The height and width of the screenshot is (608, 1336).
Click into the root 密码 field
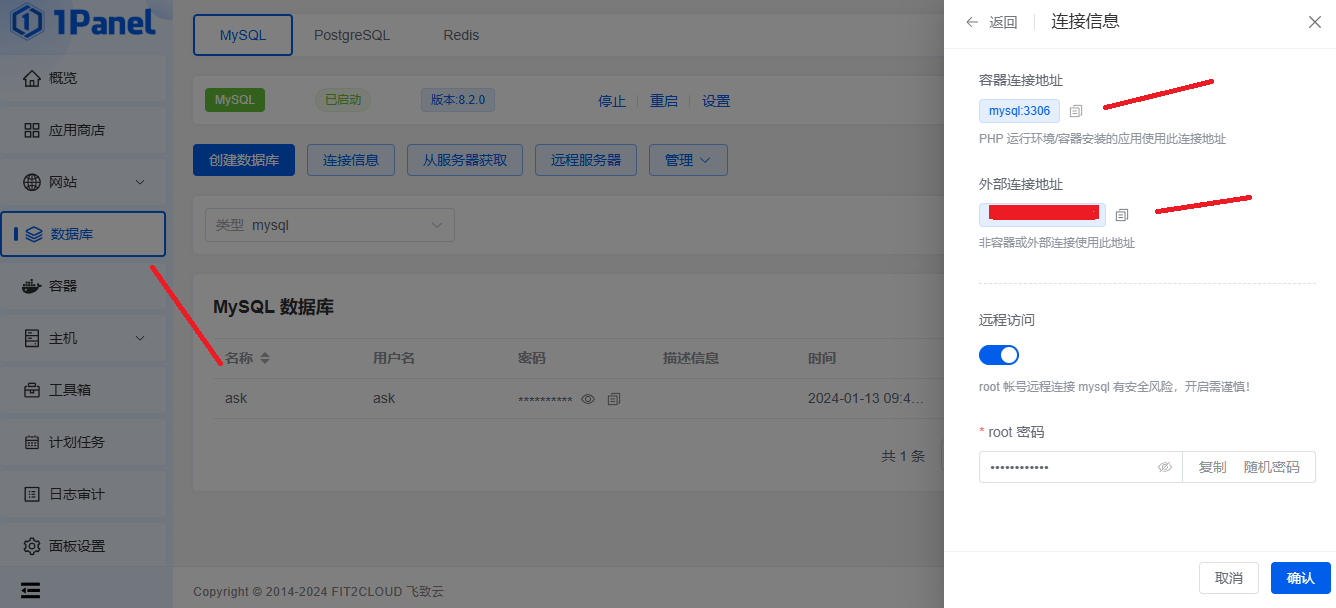1065,467
